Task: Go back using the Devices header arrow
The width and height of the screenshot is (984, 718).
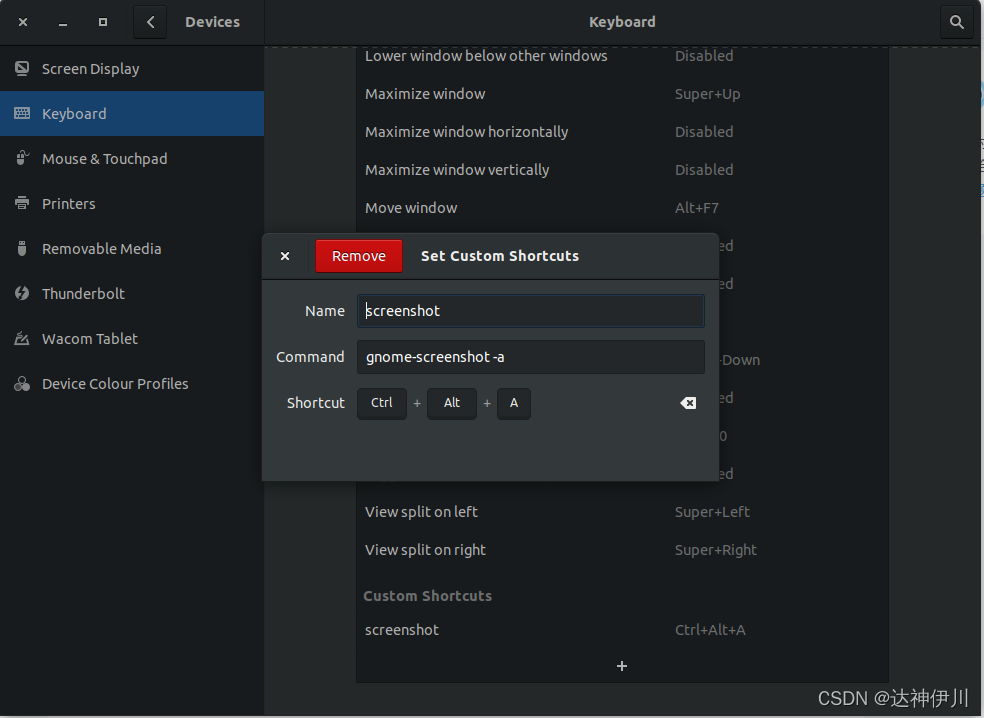Action: (x=150, y=22)
